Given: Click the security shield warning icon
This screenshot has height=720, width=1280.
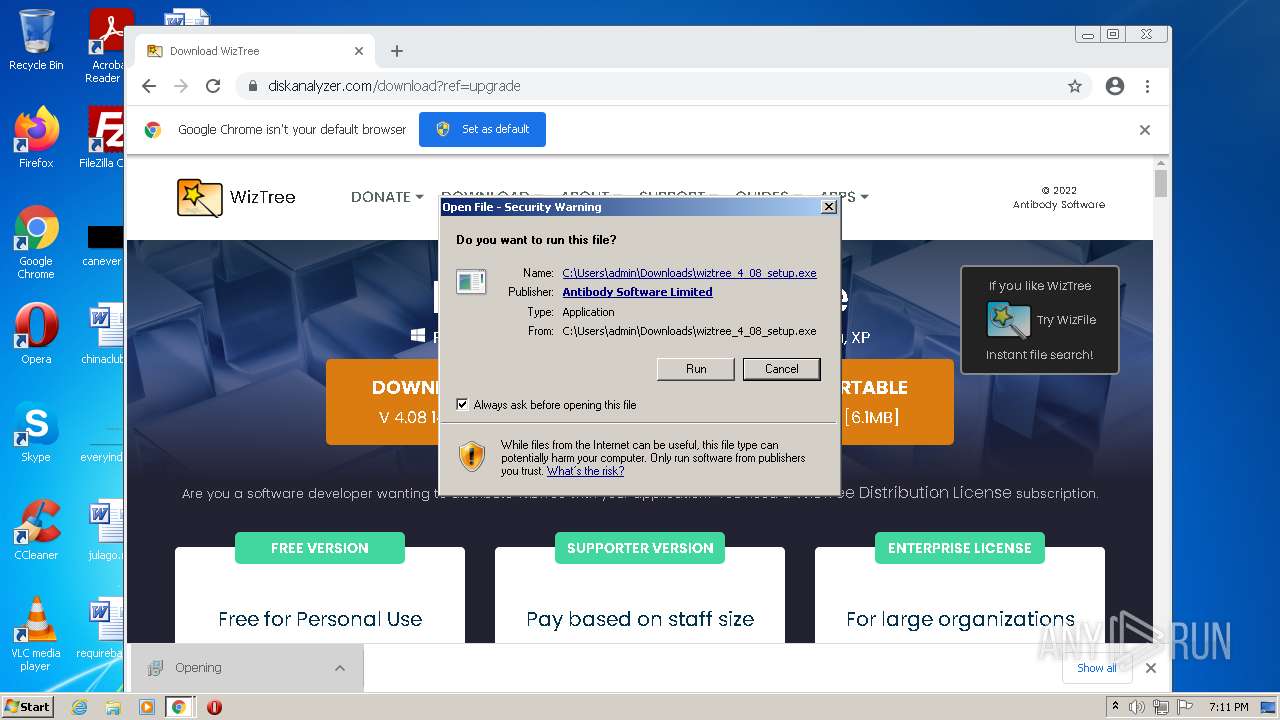Looking at the screenshot, I should tap(472, 457).
